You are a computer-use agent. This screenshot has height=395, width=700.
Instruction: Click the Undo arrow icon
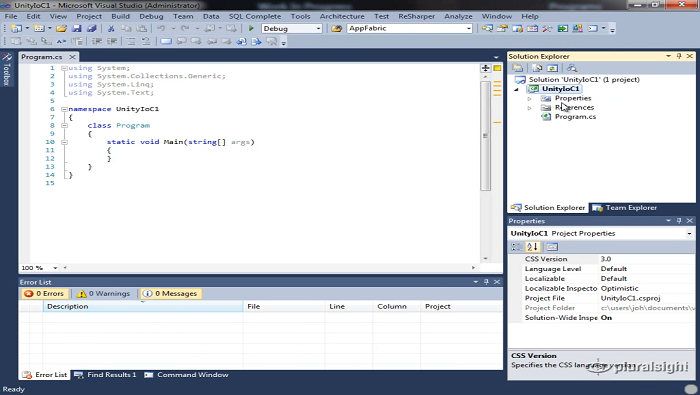(x=161, y=29)
